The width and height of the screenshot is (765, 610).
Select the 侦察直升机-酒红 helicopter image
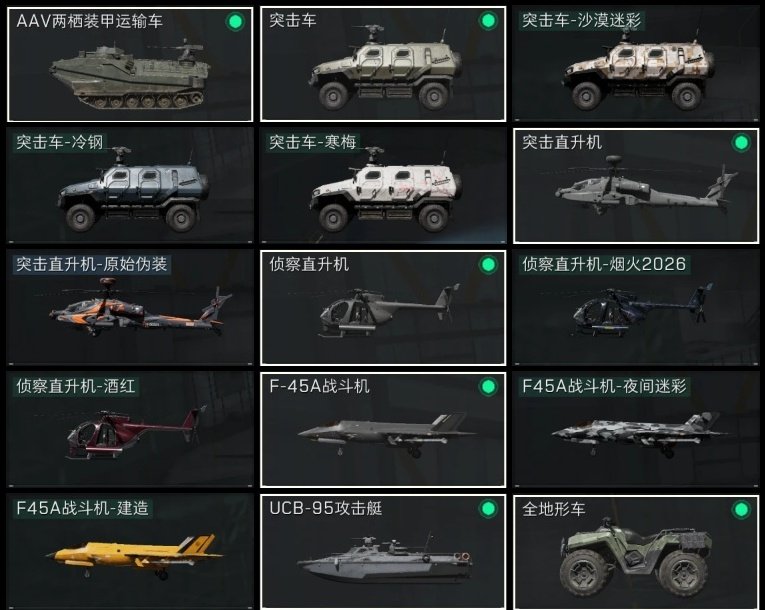coord(135,433)
